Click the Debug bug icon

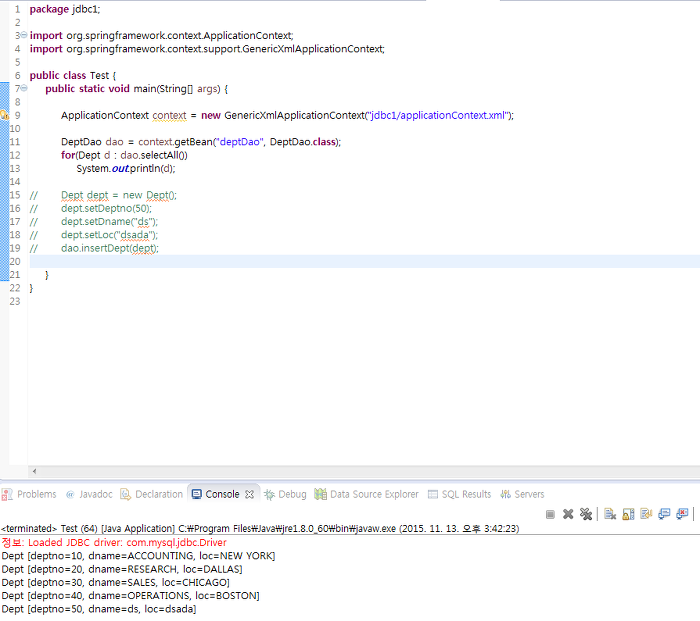(269, 494)
